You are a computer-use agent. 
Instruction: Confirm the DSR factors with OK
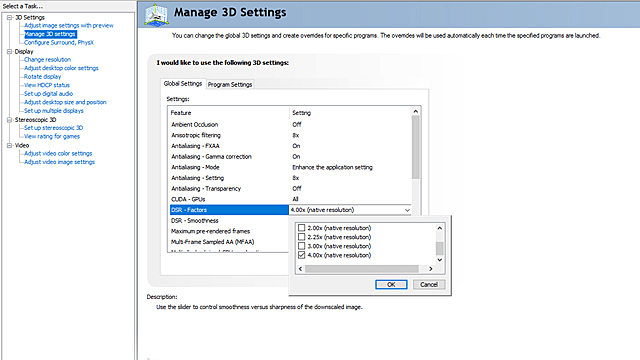[391, 284]
